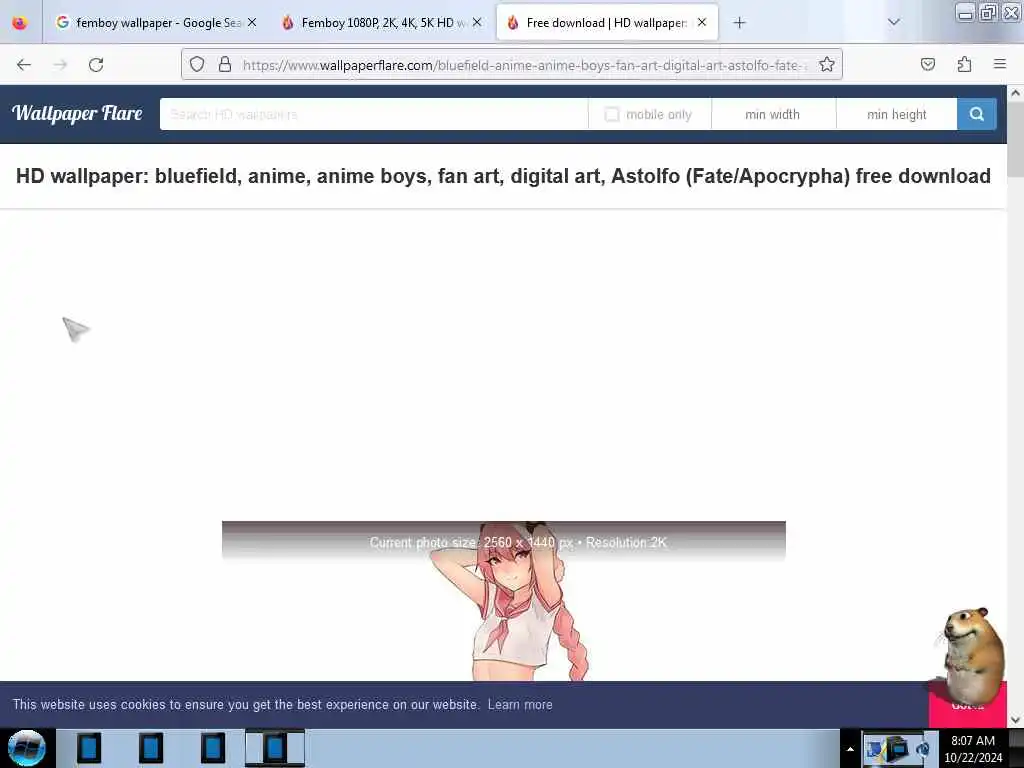This screenshot has height=768, width=1024.
Task: Close the Femboy 1080P wallpapers tab
Action: point(477,23)
